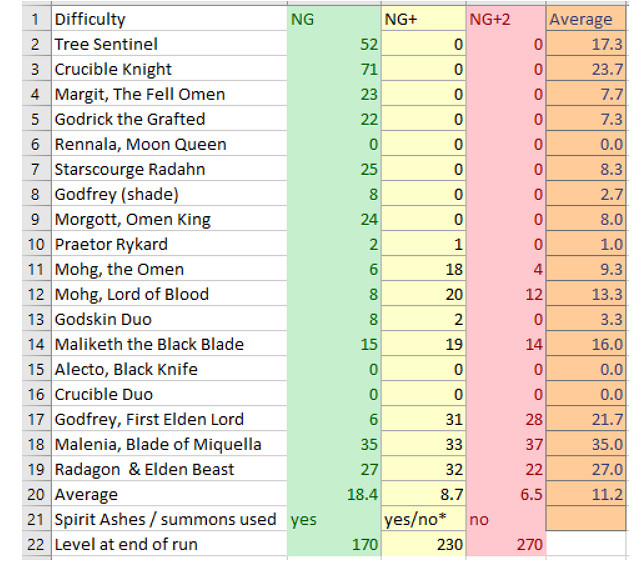The image size is (644, 568).
Task: Click the Spirit Ashes / summons used cell
Action: click(x=166, y=519)
